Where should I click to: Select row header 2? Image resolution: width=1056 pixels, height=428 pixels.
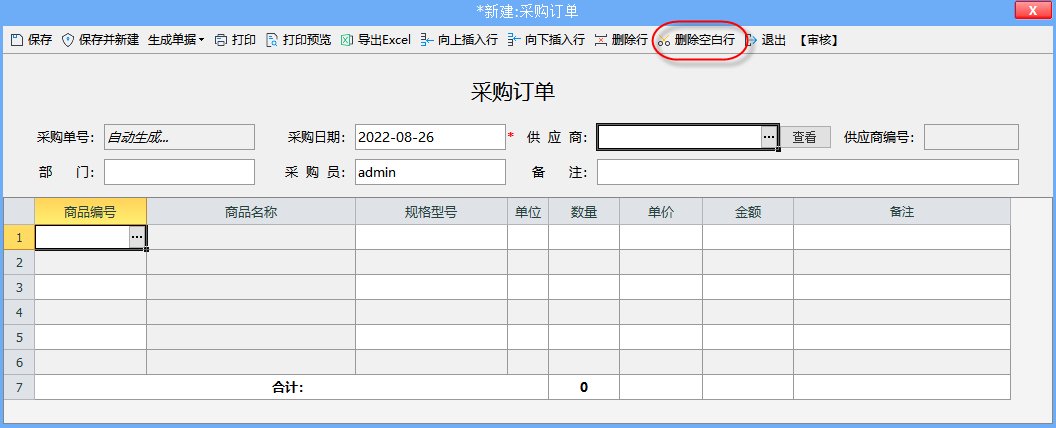[x=20, y=262]
